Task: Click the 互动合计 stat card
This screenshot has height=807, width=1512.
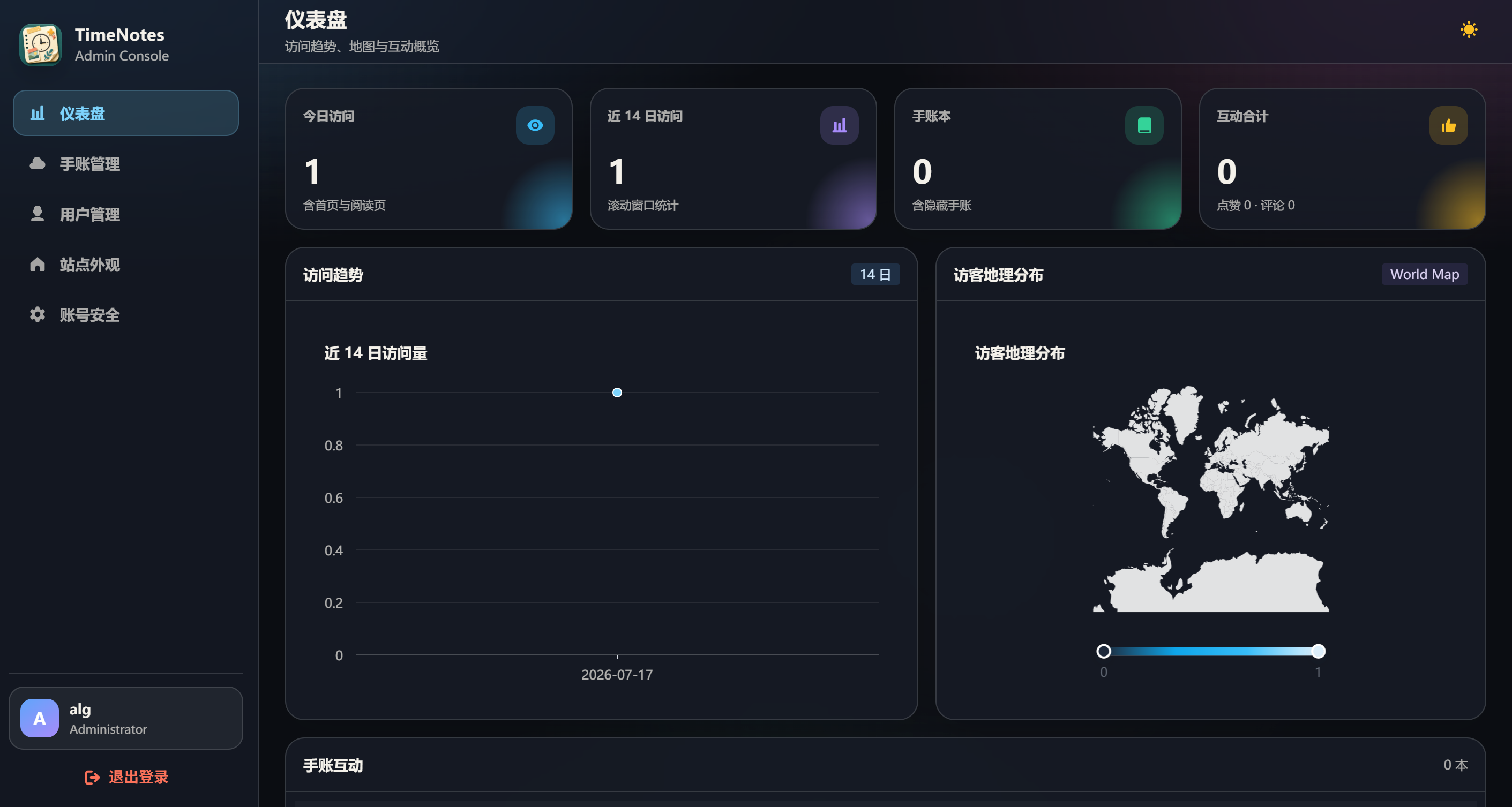Action: (x=1342, y=159)
